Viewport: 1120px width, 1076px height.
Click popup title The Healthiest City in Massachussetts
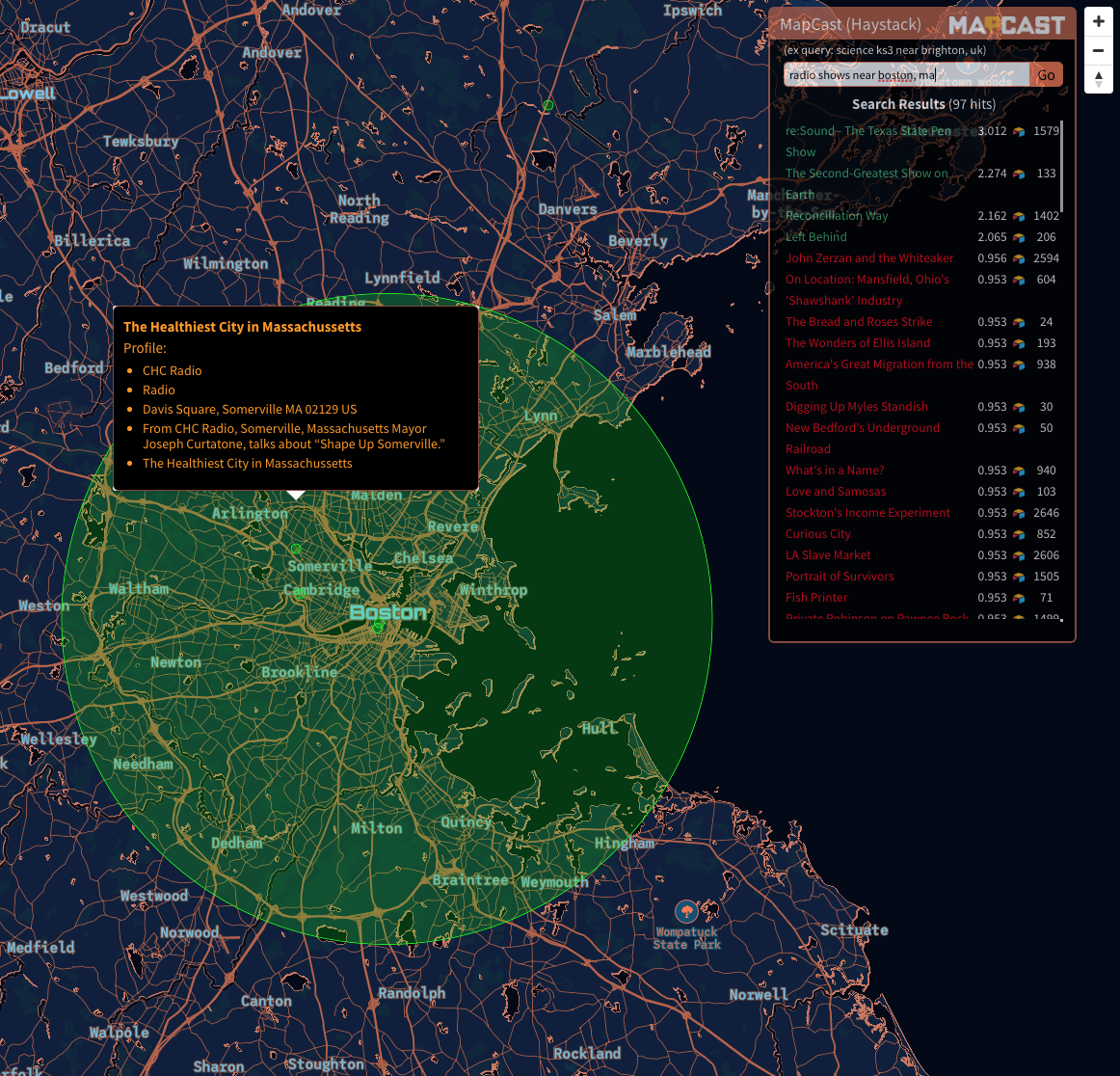click(242, 327)
